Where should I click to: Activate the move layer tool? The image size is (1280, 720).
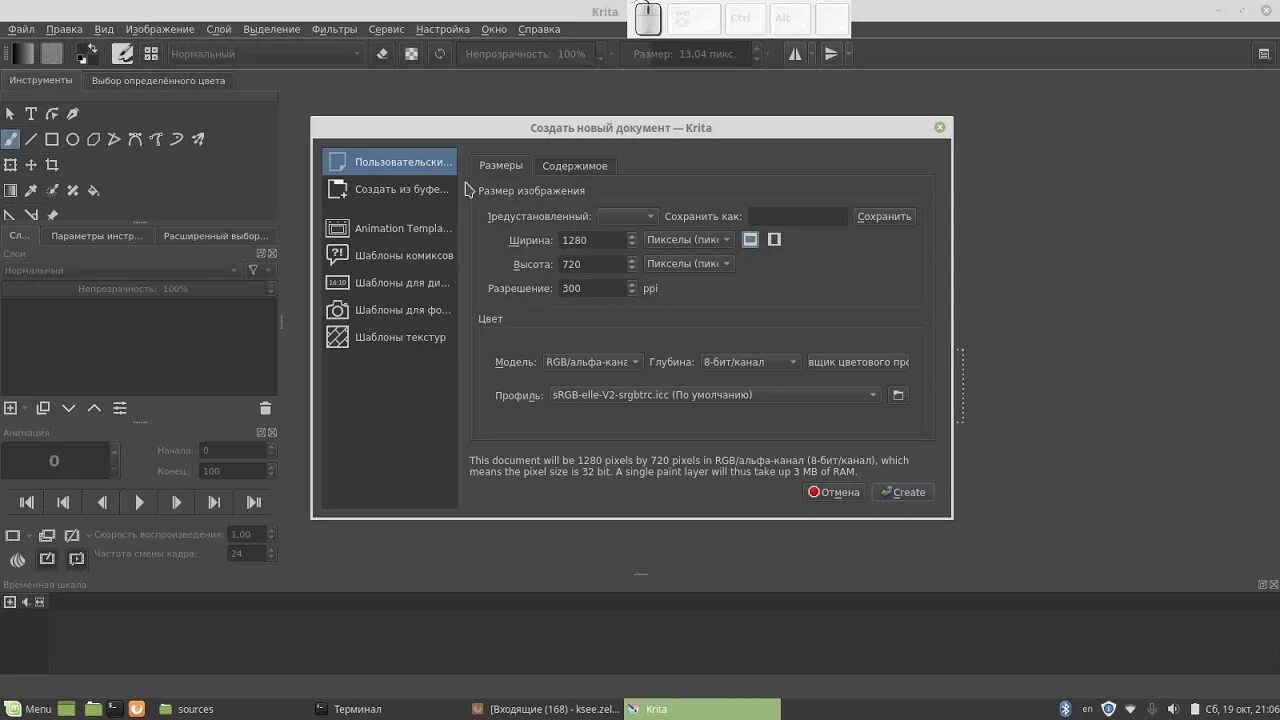pos(31,165)
